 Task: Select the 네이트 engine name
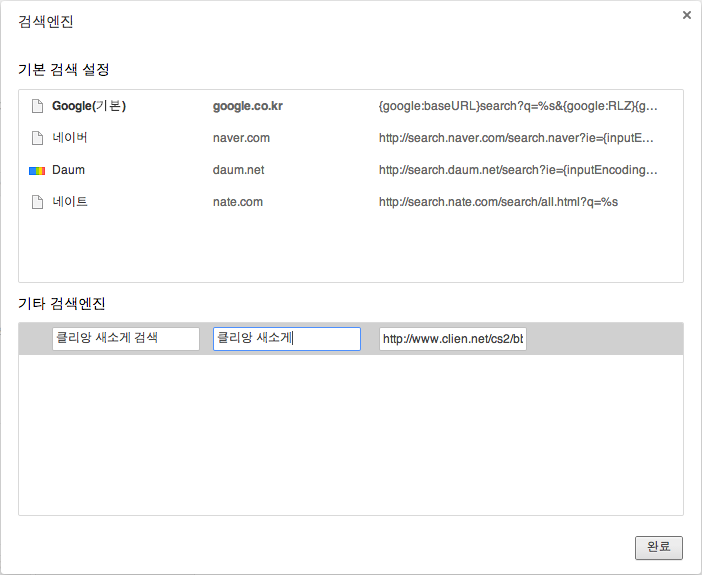(x=69, y=202)
